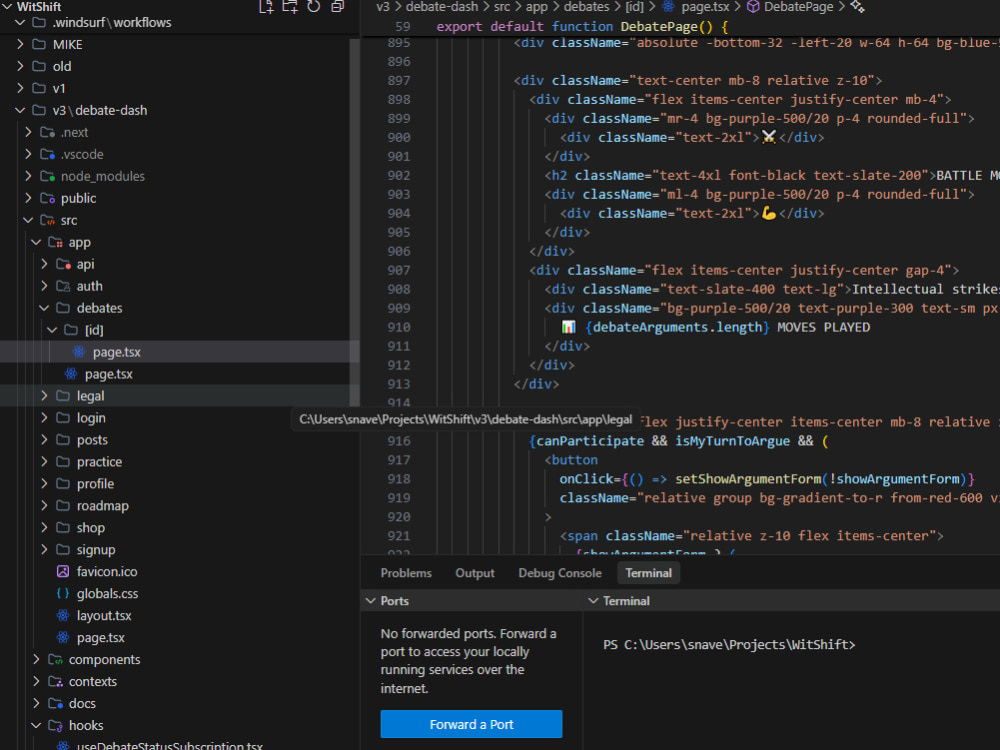The image size is (1000, 750).
Task: Click the React icon beside breadcrumb page.tsx
Action: click(668, 7)
